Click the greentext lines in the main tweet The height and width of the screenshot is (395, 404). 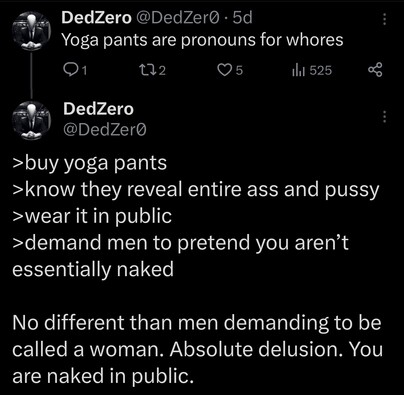pos(196,216)
